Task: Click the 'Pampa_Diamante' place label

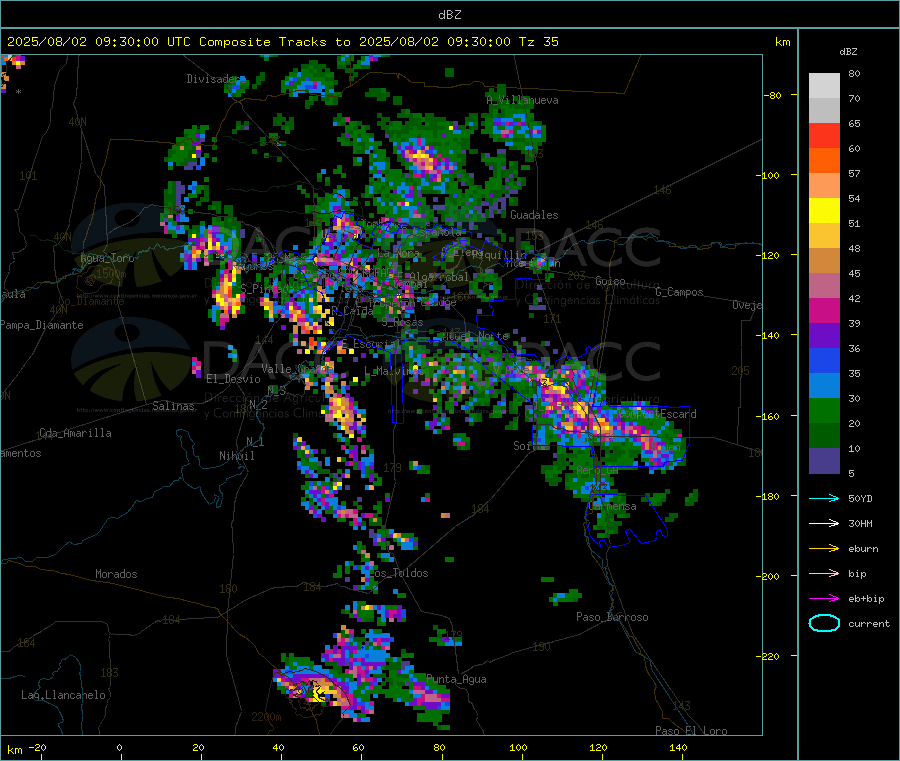Action: pyautogui.click(x=42, y=325)
